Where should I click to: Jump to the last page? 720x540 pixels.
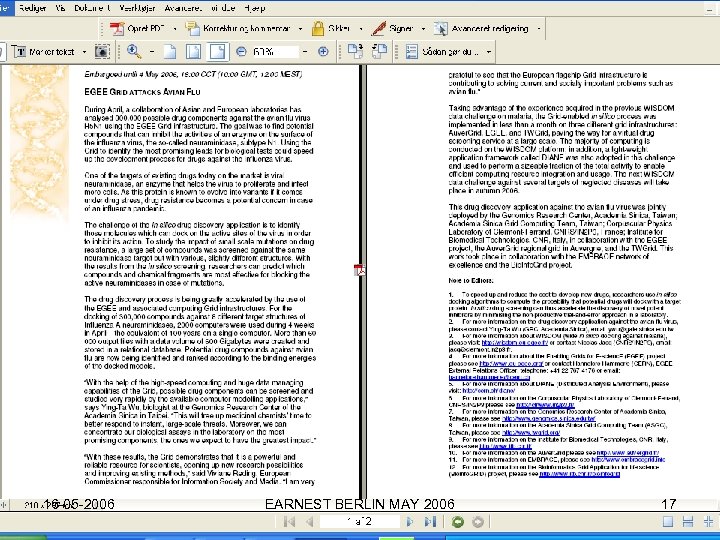(x=430, y=522)
